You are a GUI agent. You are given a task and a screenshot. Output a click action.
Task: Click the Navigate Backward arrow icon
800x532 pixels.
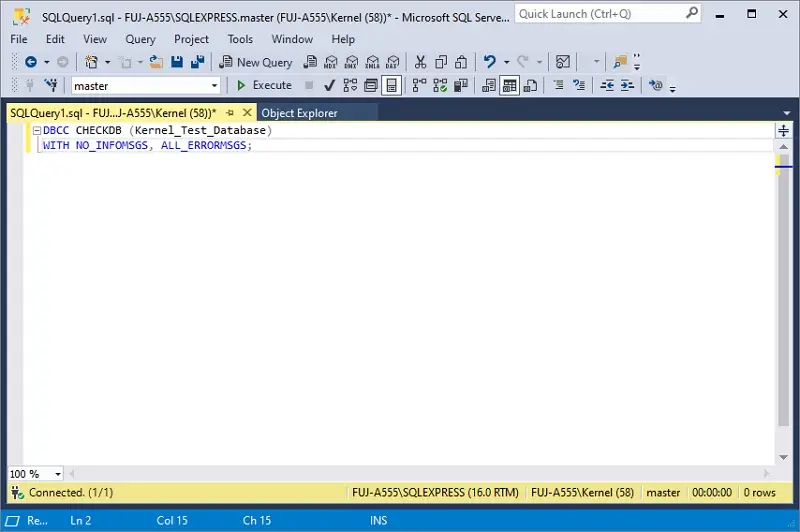[31, 62]
